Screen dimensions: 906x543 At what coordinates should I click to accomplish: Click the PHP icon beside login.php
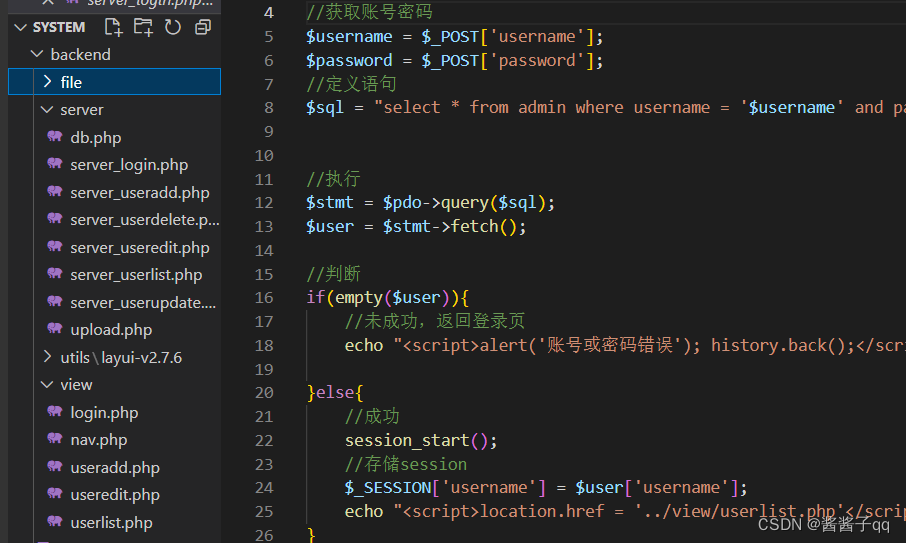55,412
